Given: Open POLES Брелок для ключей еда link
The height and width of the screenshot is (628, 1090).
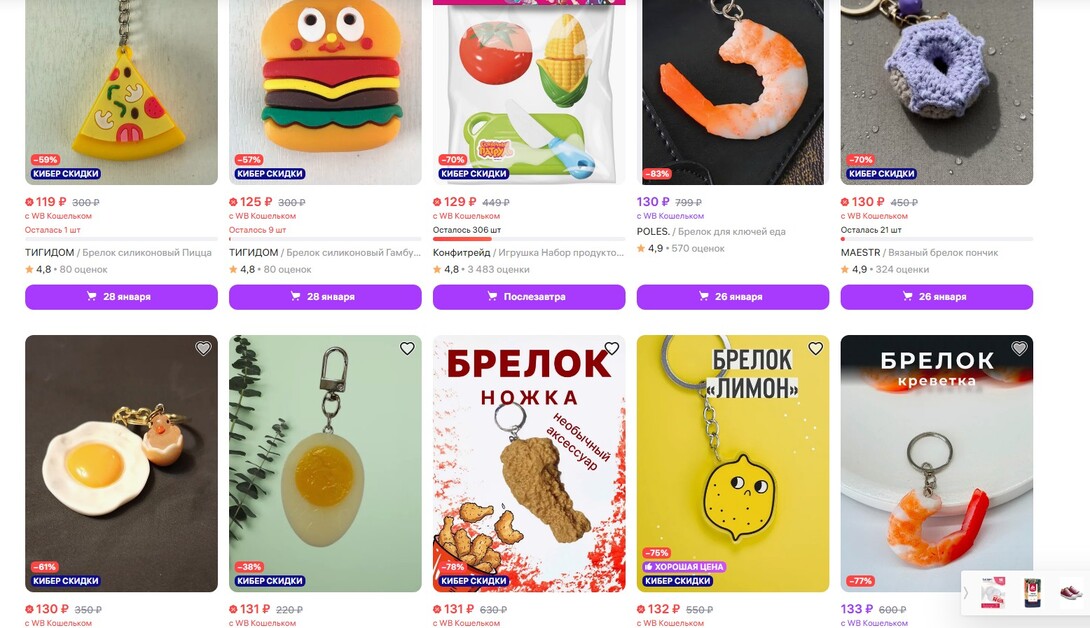Looking at the screenshot, I should 711,232.
